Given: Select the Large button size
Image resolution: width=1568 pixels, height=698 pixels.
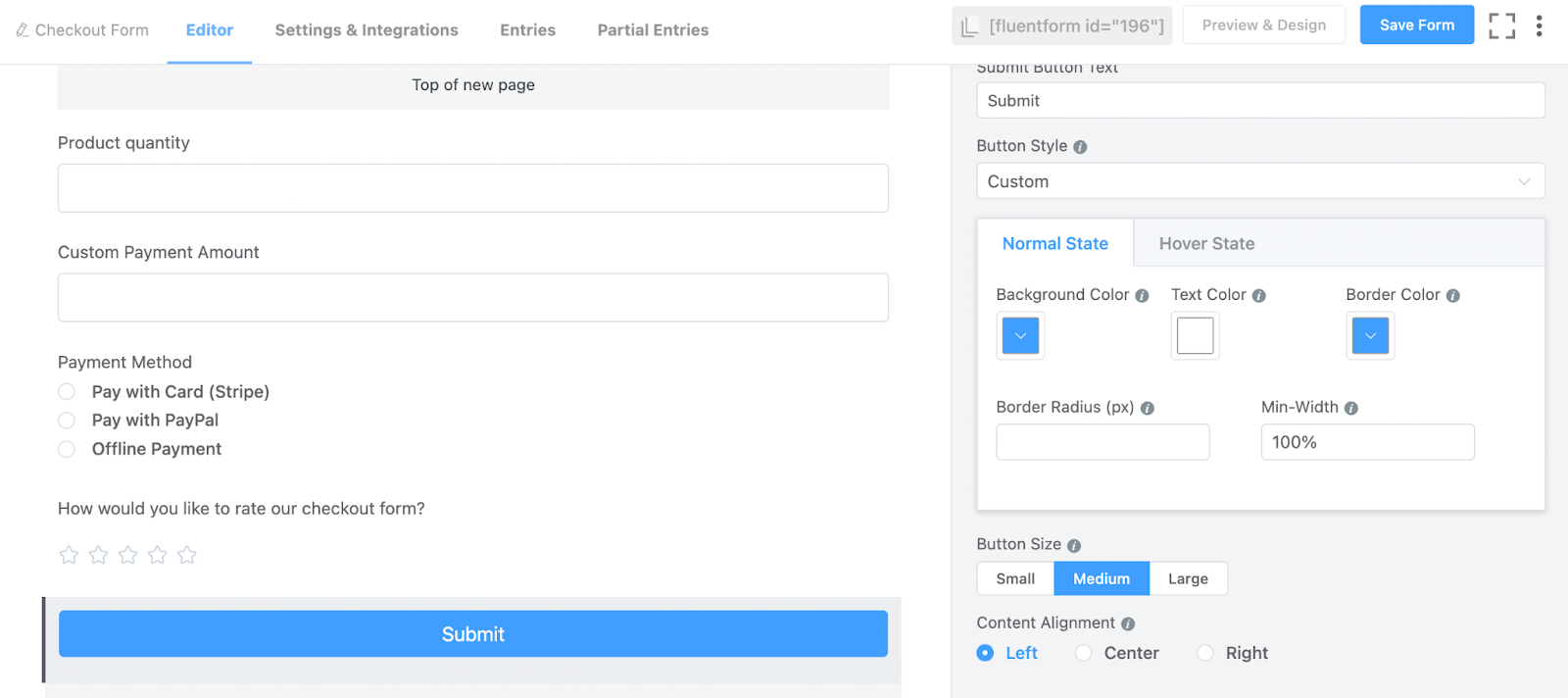Looking at the screenshot, I should 1188,579.
